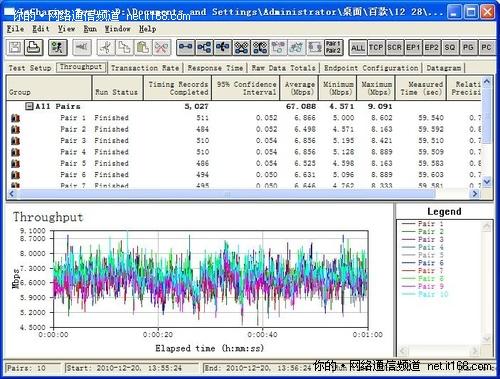Click the Pair 3 endpoint icon in table

15,141
